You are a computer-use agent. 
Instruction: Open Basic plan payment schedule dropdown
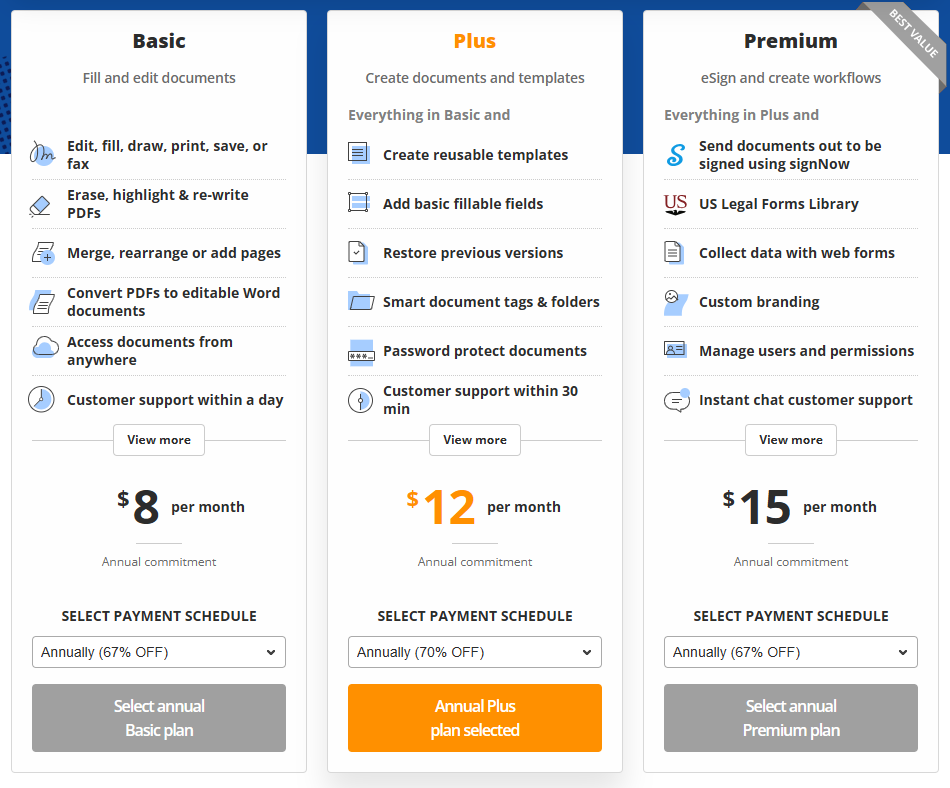tap(159, 652)
